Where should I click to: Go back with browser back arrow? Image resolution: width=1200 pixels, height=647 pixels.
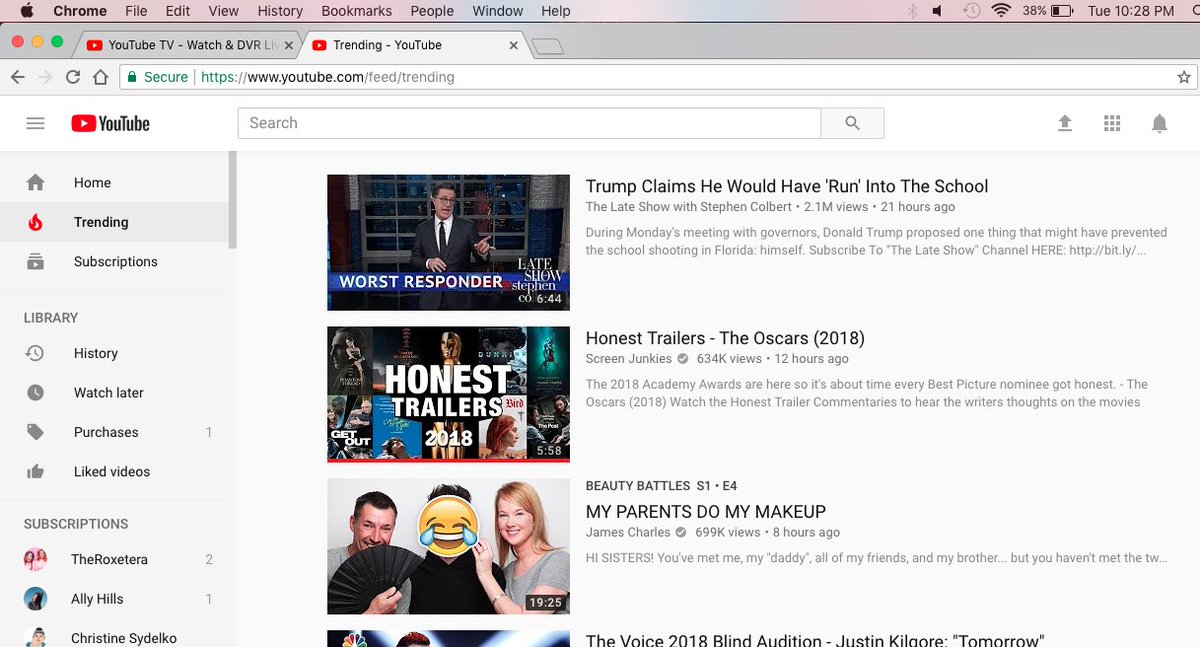coord(18,77)
